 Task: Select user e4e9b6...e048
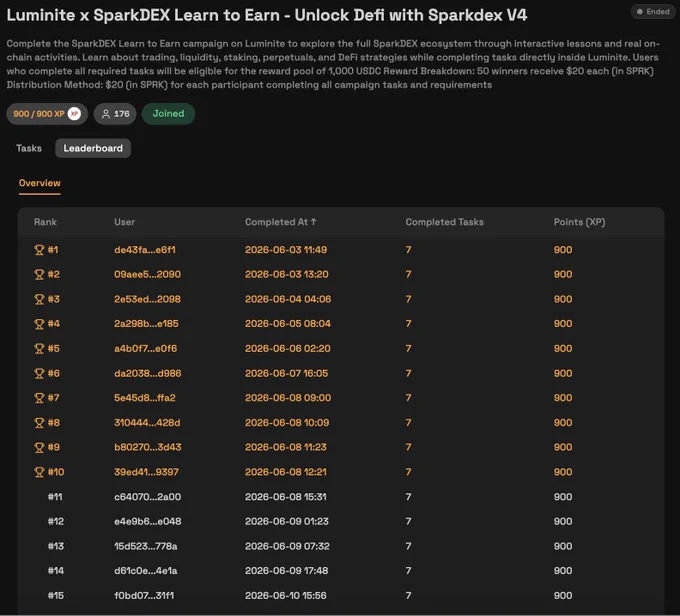(147, 521)
